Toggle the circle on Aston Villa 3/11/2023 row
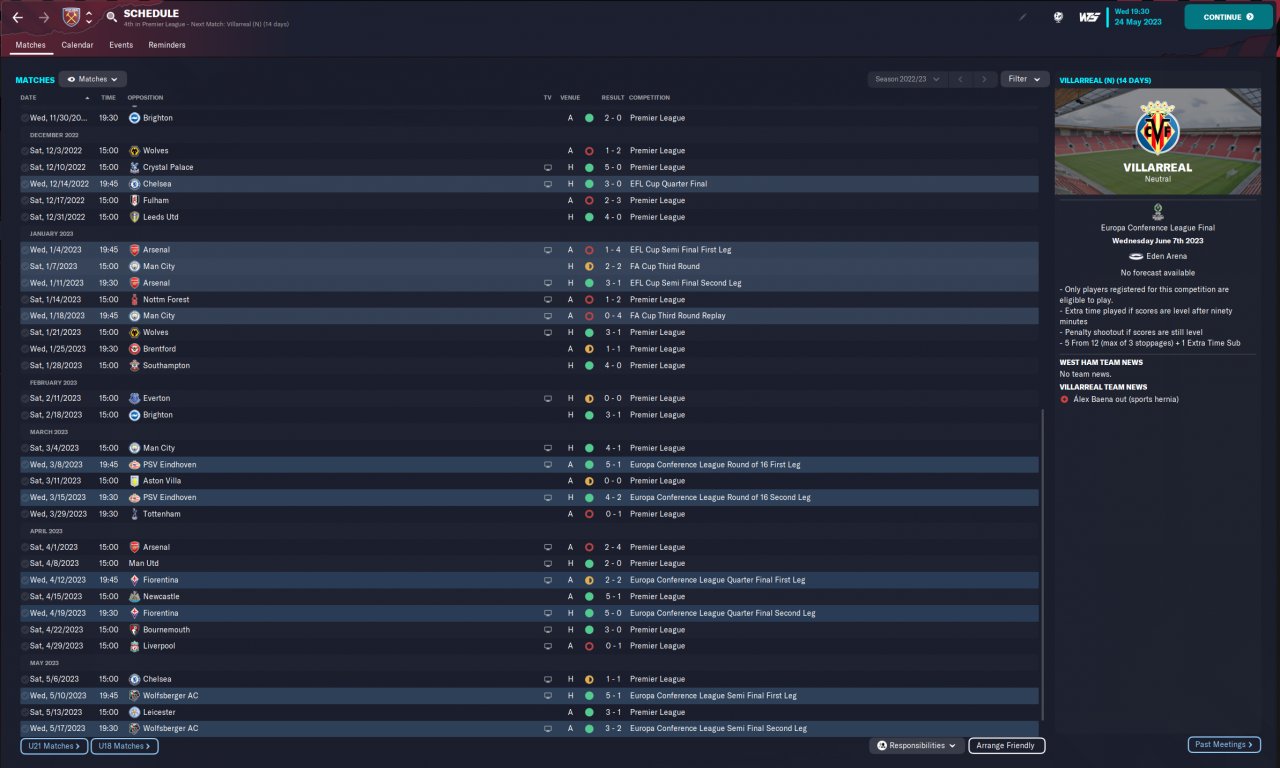Image resolution: width=1280 pixels, height=768 pixels. [x=25, y=481]
